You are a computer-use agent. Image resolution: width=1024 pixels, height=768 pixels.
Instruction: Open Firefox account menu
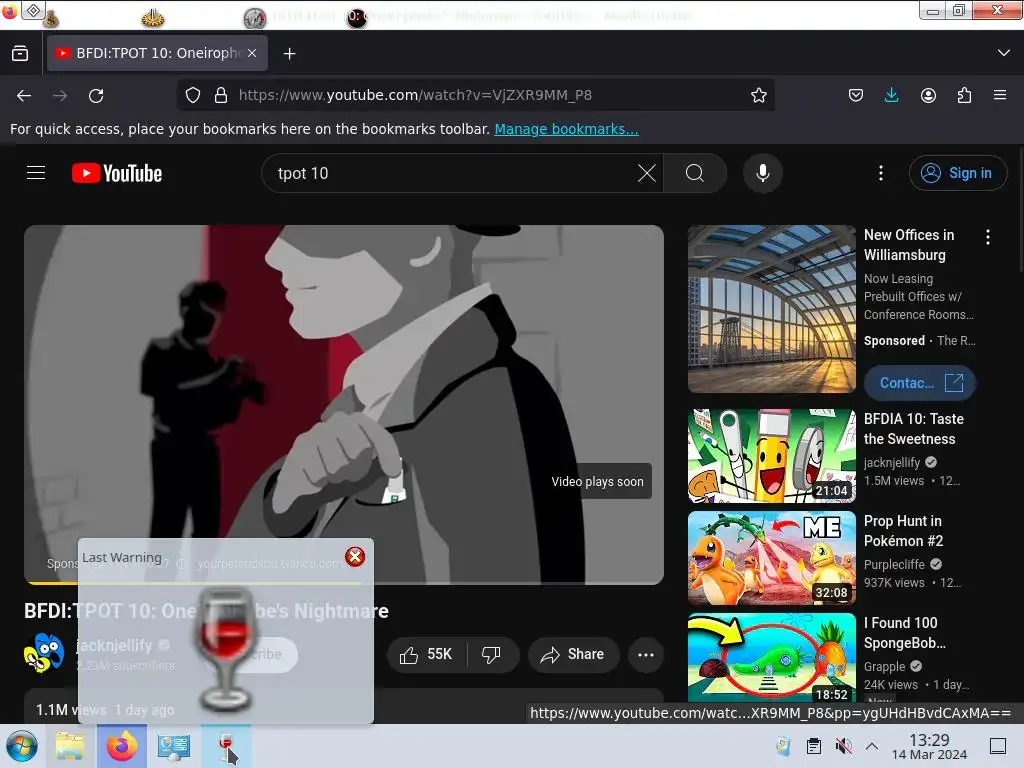[928, 95]
